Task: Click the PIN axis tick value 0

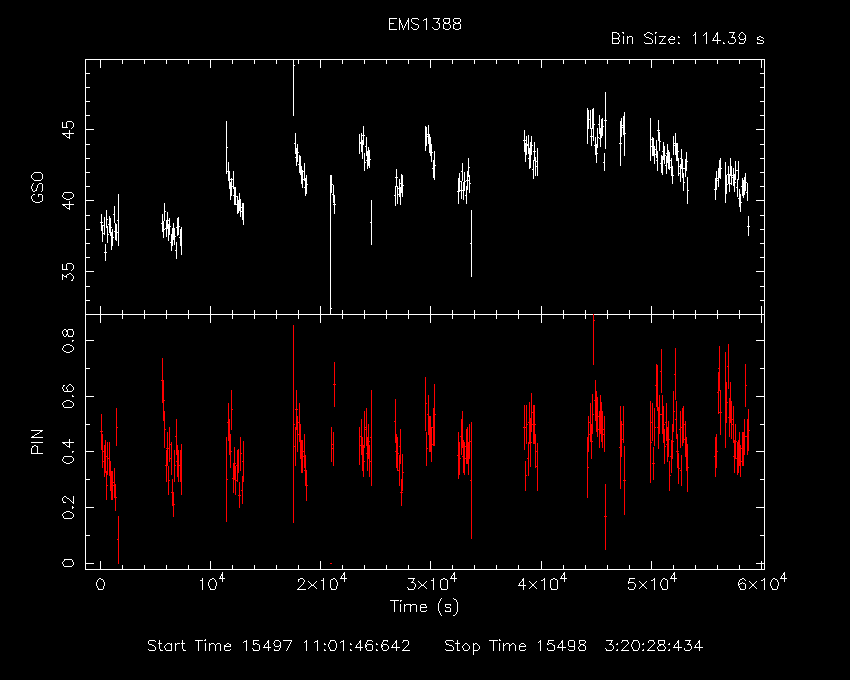Action: (68, 563)
